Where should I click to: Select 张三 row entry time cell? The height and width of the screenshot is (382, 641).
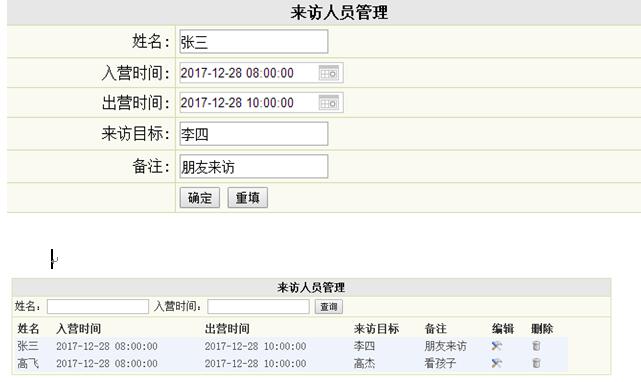[x=107, y=346]
